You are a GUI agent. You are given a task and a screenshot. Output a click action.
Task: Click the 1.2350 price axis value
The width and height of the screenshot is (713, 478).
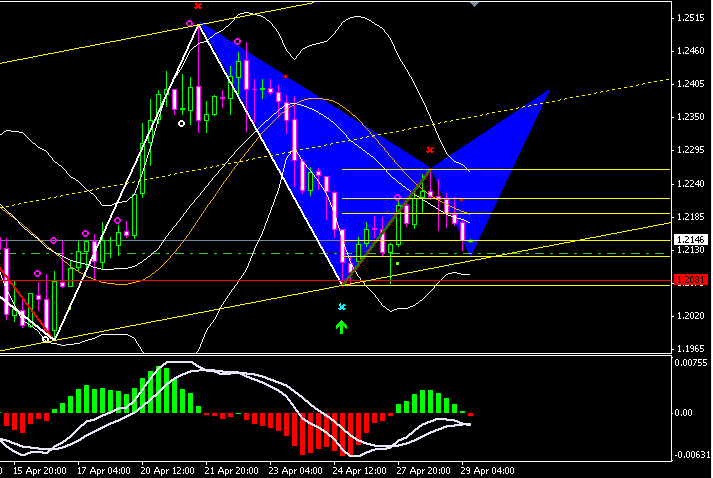(x=690, y=117)
